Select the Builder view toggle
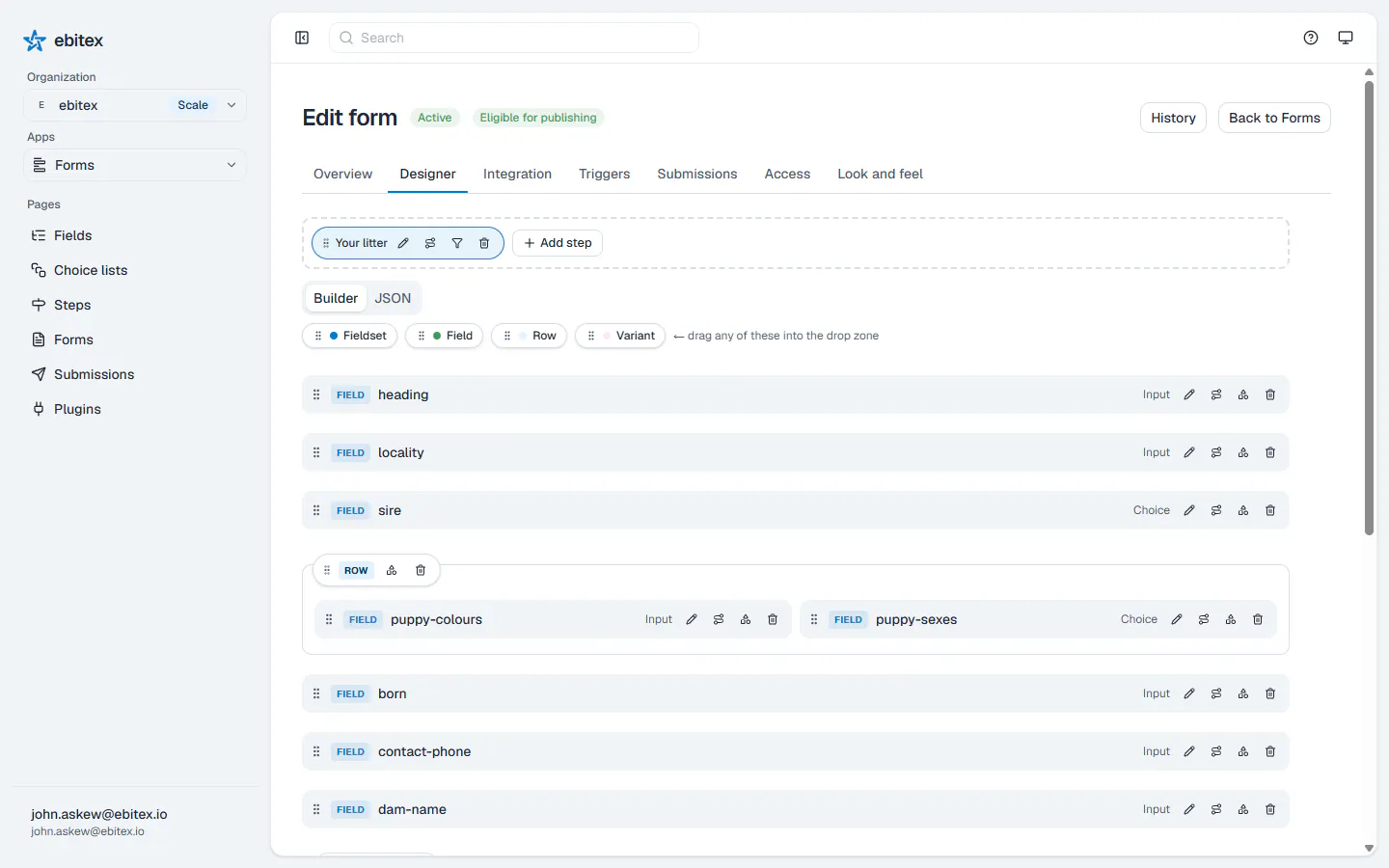The width and height of the screenshot is (1389, 868). pos(336,298)
